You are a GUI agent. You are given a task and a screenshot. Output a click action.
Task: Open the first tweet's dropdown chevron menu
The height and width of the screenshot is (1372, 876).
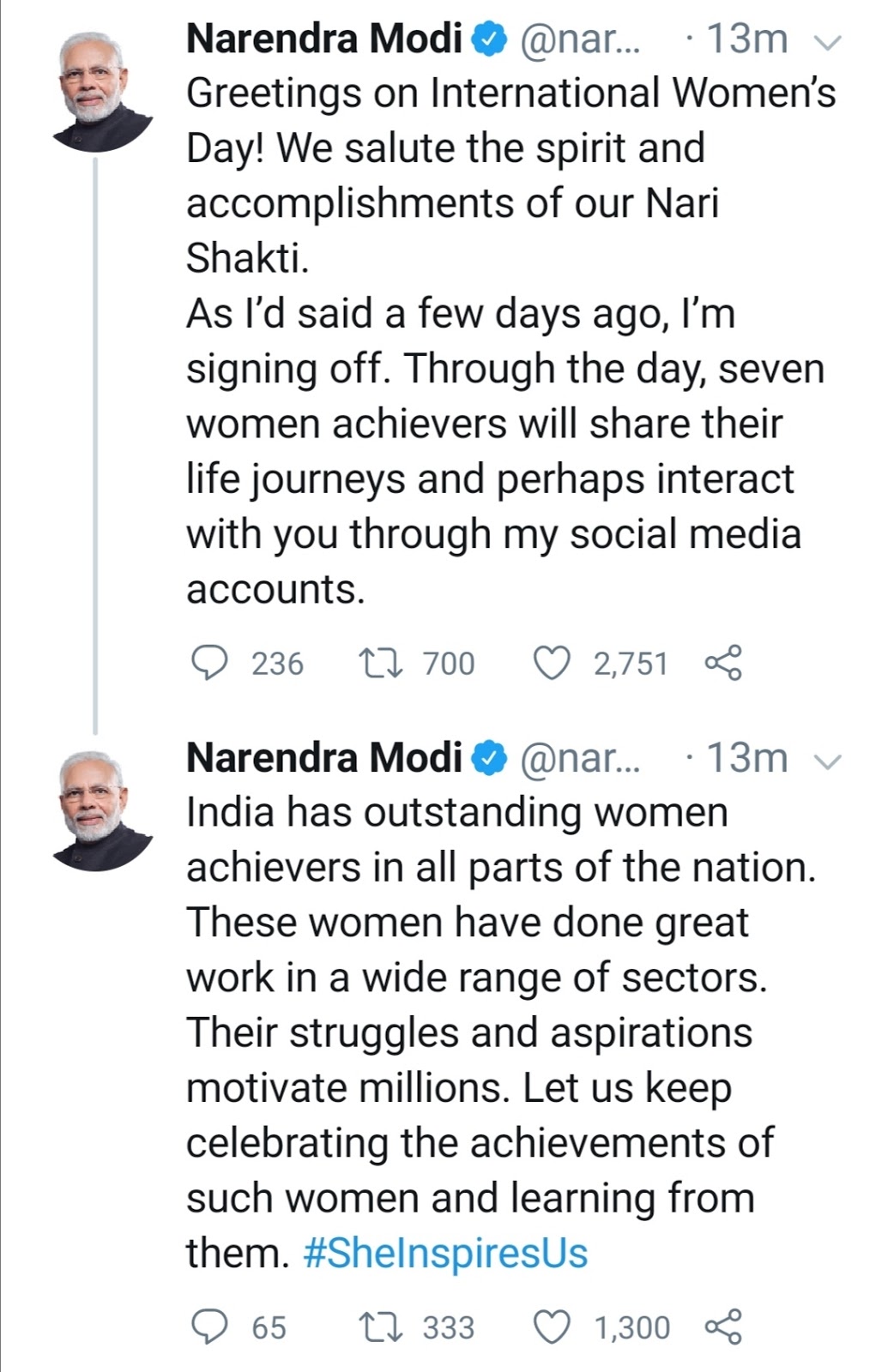click(829, 40)
